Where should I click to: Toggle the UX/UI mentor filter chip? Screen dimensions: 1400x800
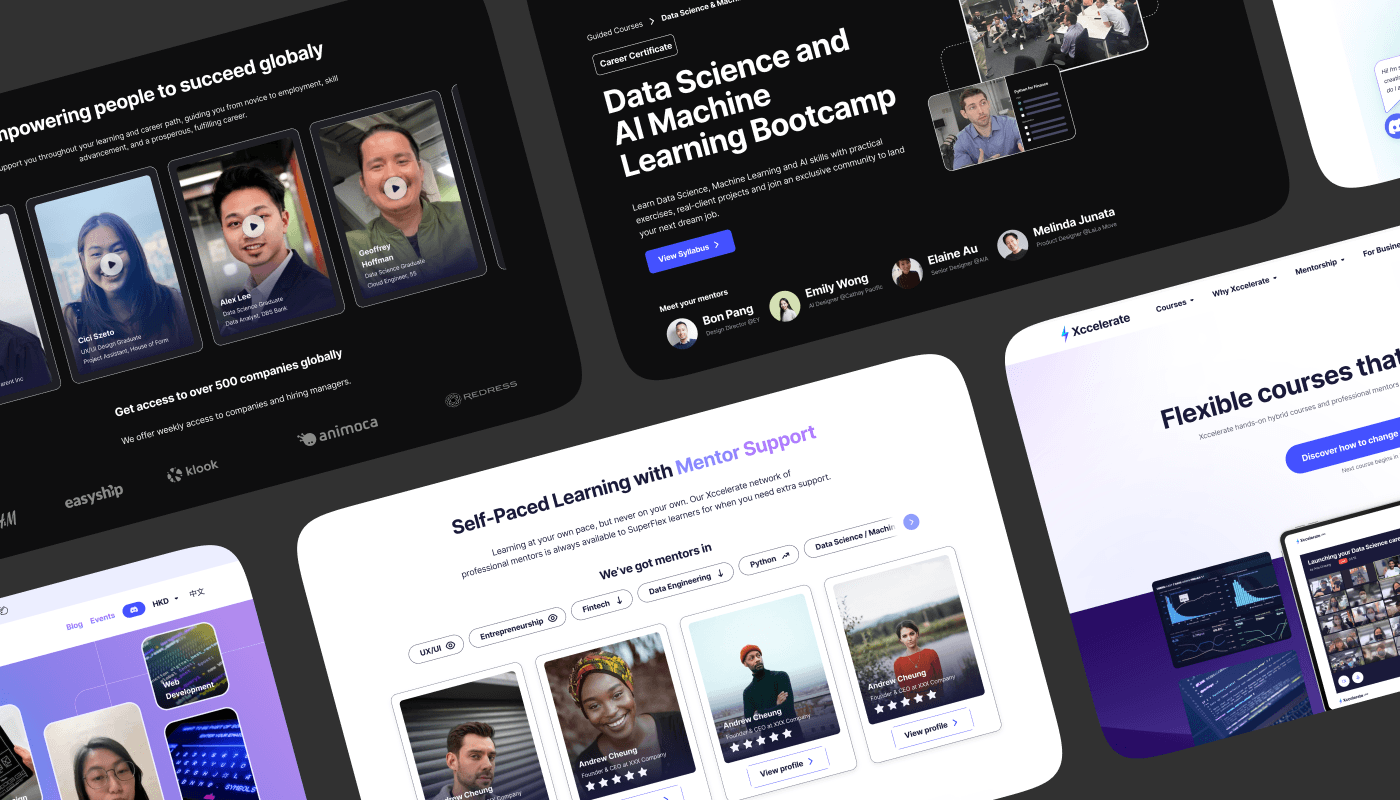pos(436,649)
